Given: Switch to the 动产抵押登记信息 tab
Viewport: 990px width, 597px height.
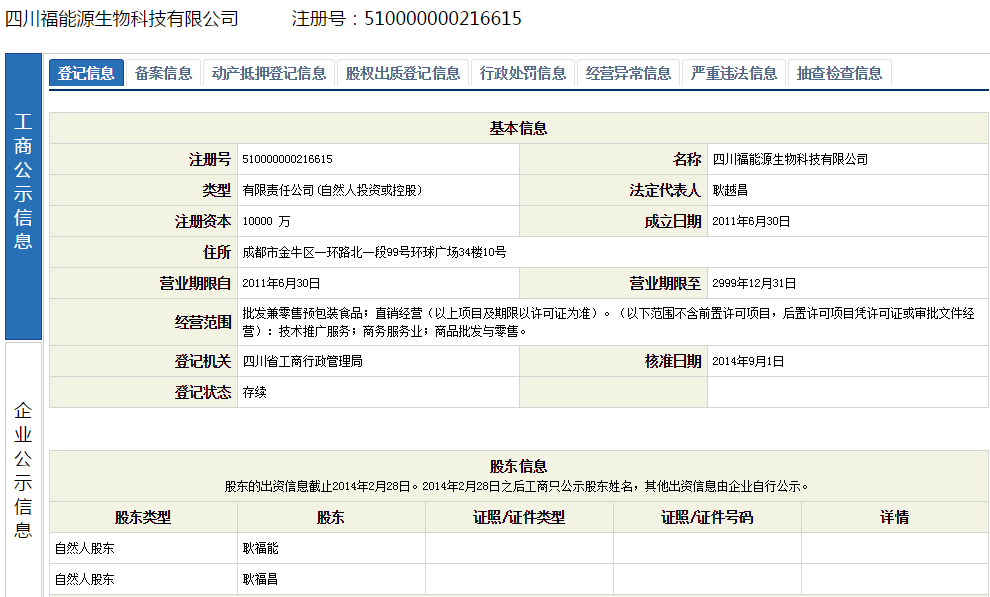Looking at the screenshot, I should 268,73.
